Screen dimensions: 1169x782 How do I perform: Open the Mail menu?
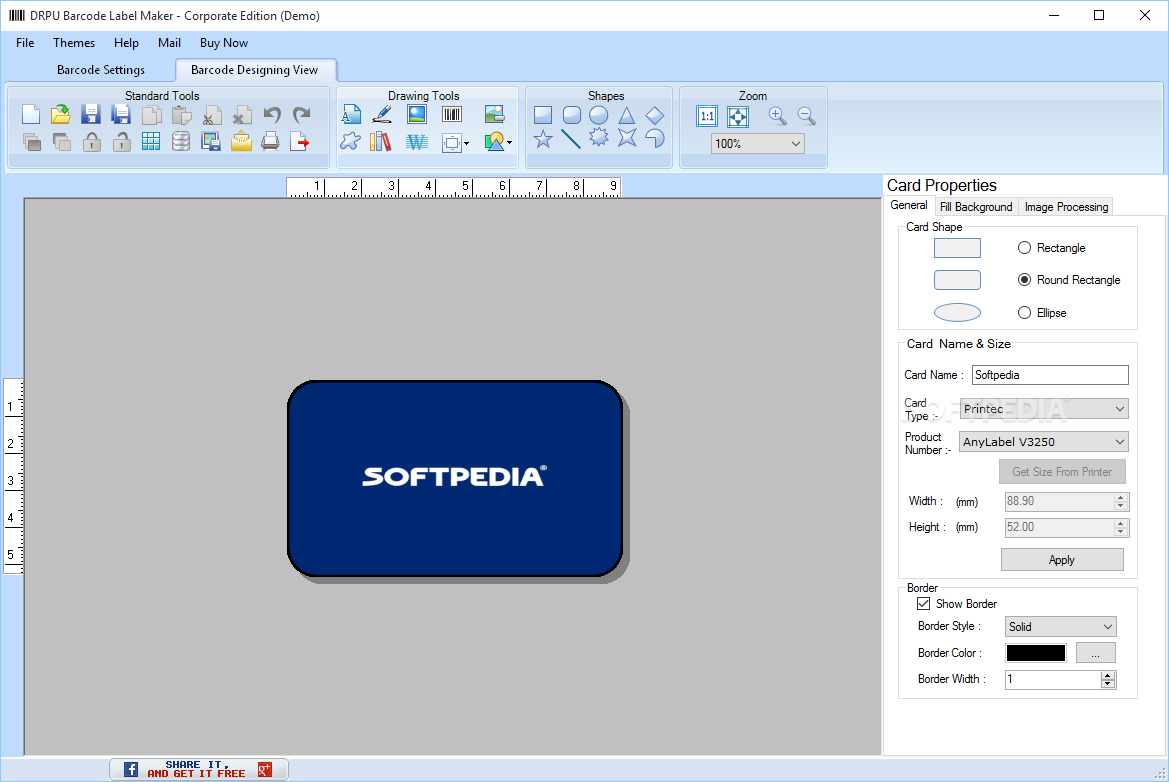[169, 43]
